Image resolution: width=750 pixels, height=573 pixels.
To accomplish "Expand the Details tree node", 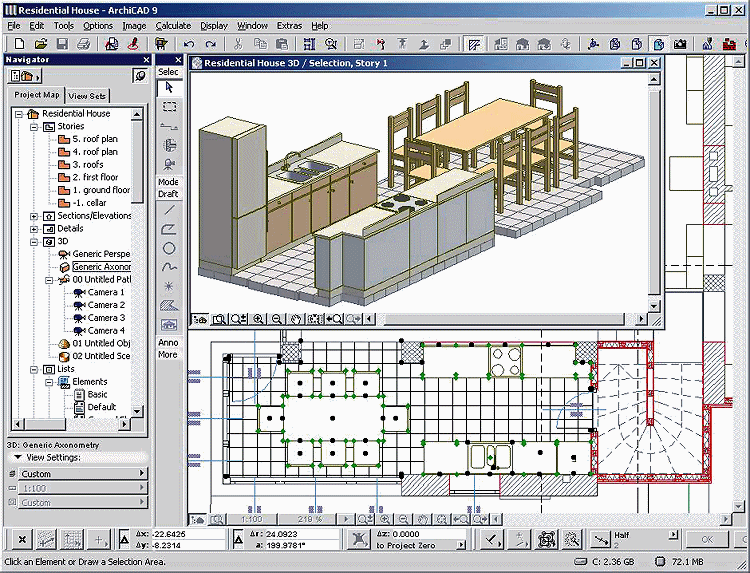I will pyautogui.click(x=34, y=230).
